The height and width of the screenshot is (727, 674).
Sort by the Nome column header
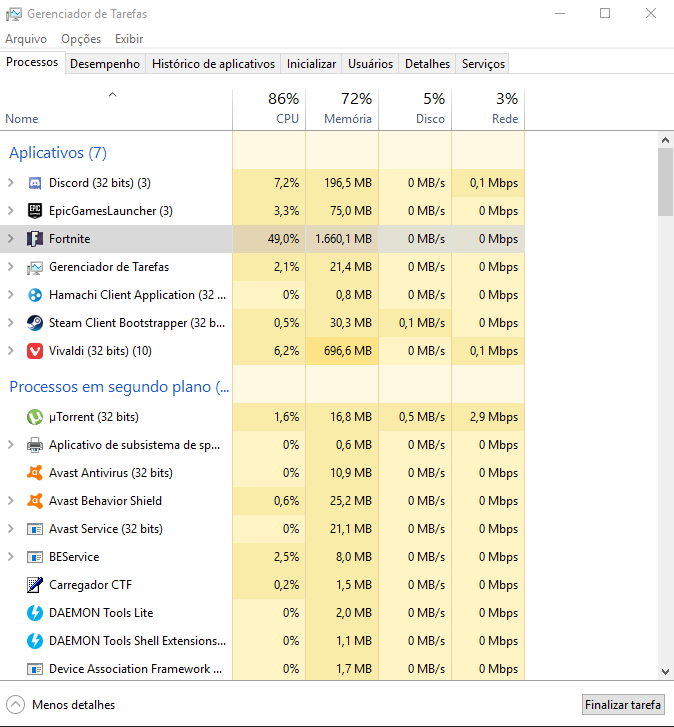pos(116,109)
